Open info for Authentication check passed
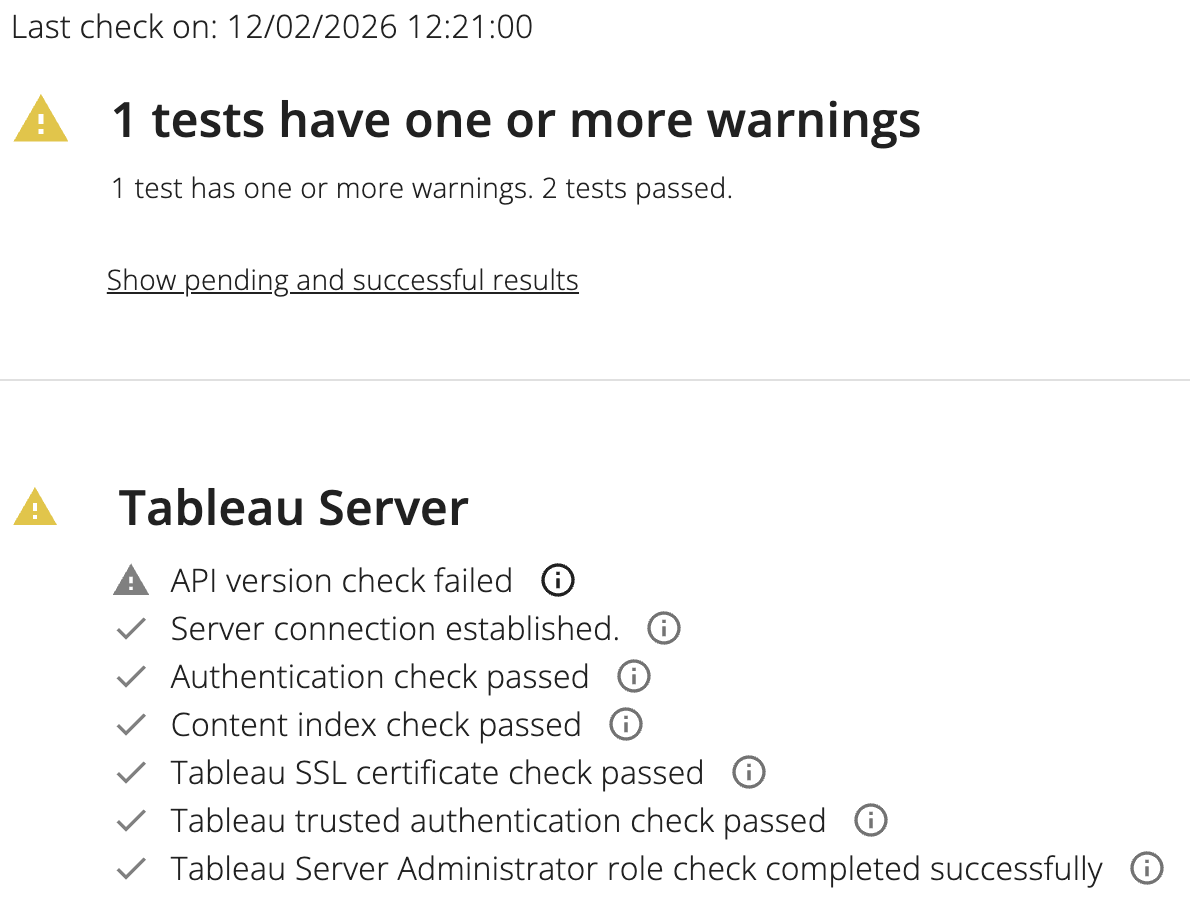This screenshot has width=1190, height=922. click(x=633, y=677)
